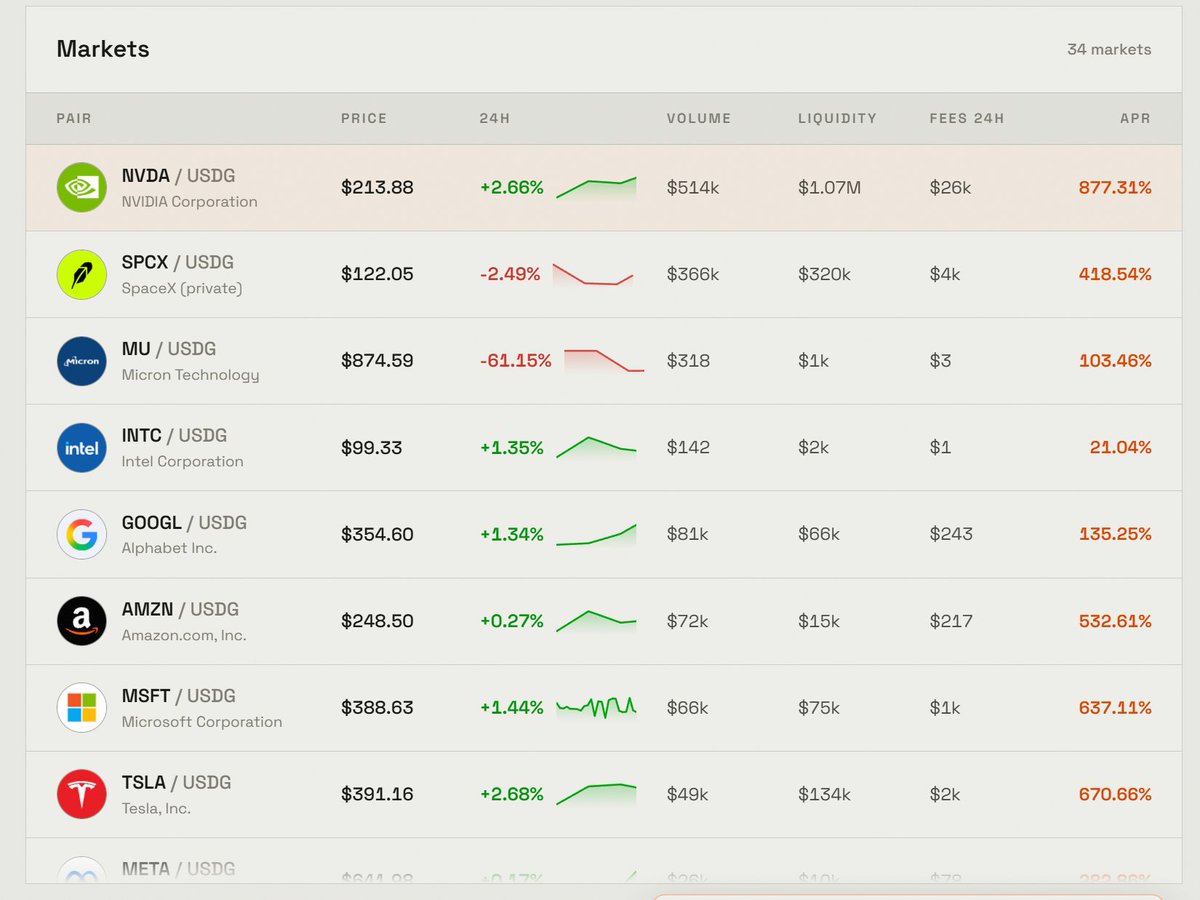Click the Micron logo icon
1200x900 pixels.
tap(82, 361)
